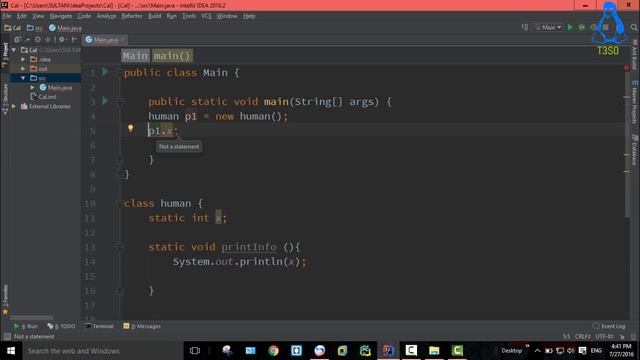
Task: Toggle Ant Build side tab
Action: click(635, 55)
